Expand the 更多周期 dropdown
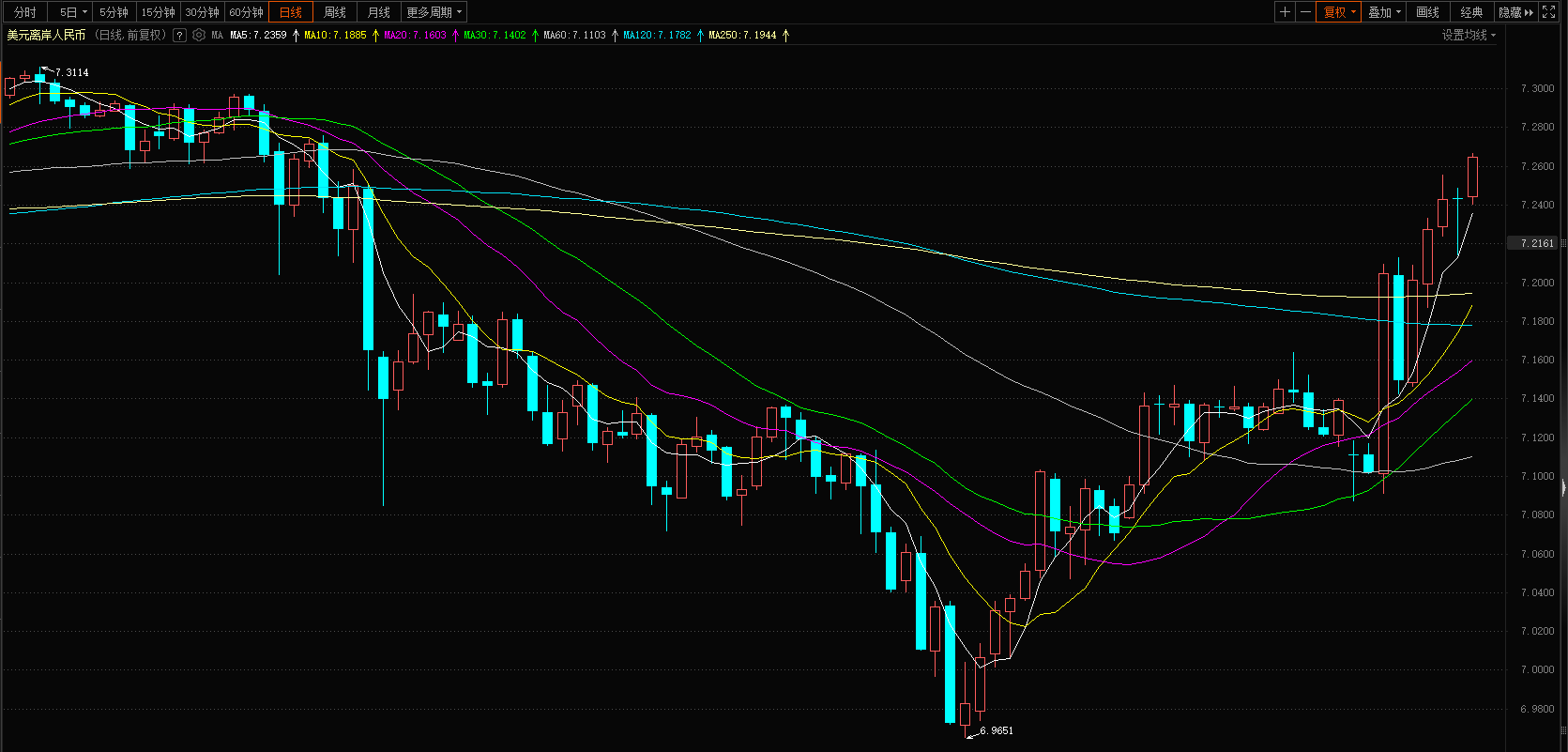 [x=434, y=12]
